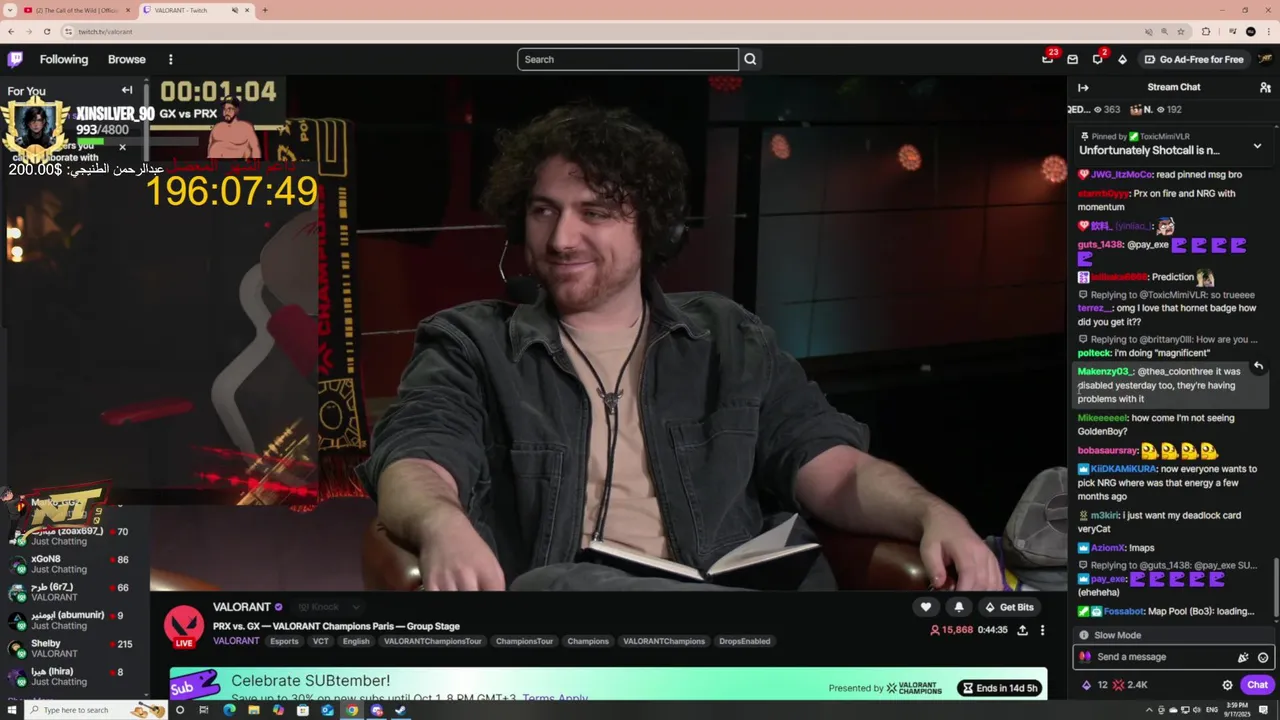This screenshot has height=720, width=1280.
Task: Click the party popper icon in message box
Action: coord(1243,657)
